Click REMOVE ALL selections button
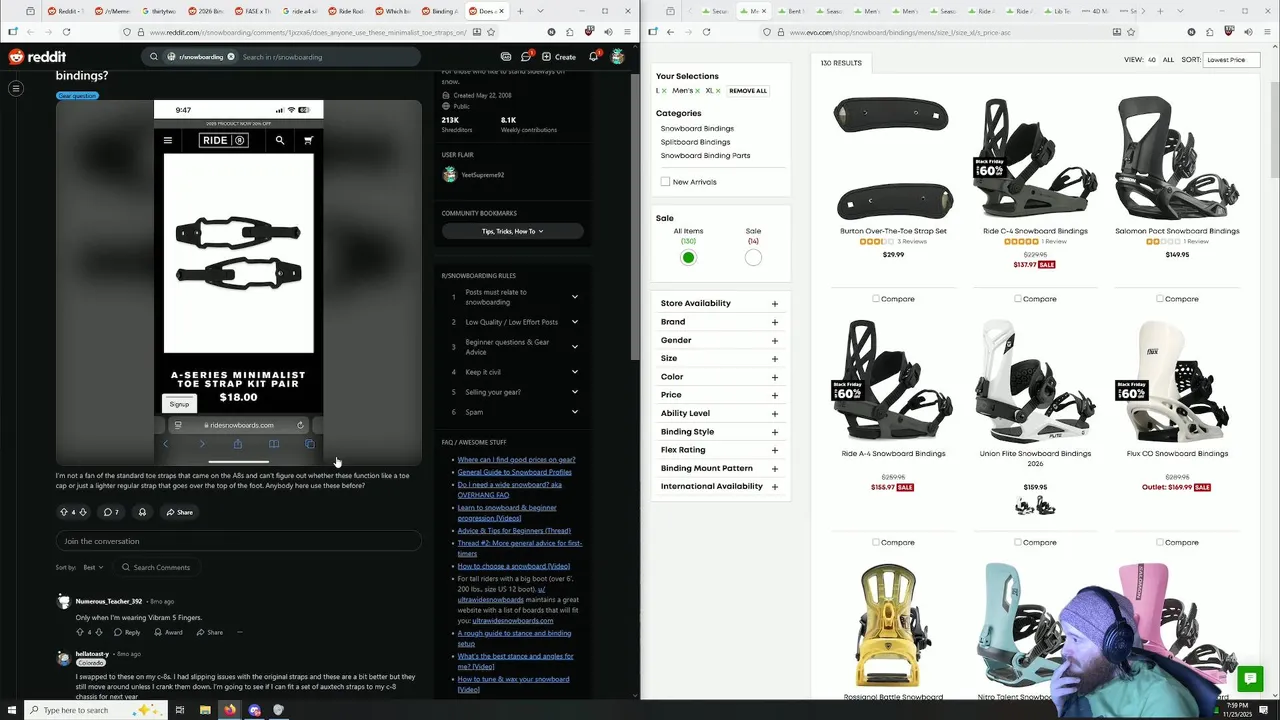The width and height of the screenshot is (1280, 720). point(748,91)
